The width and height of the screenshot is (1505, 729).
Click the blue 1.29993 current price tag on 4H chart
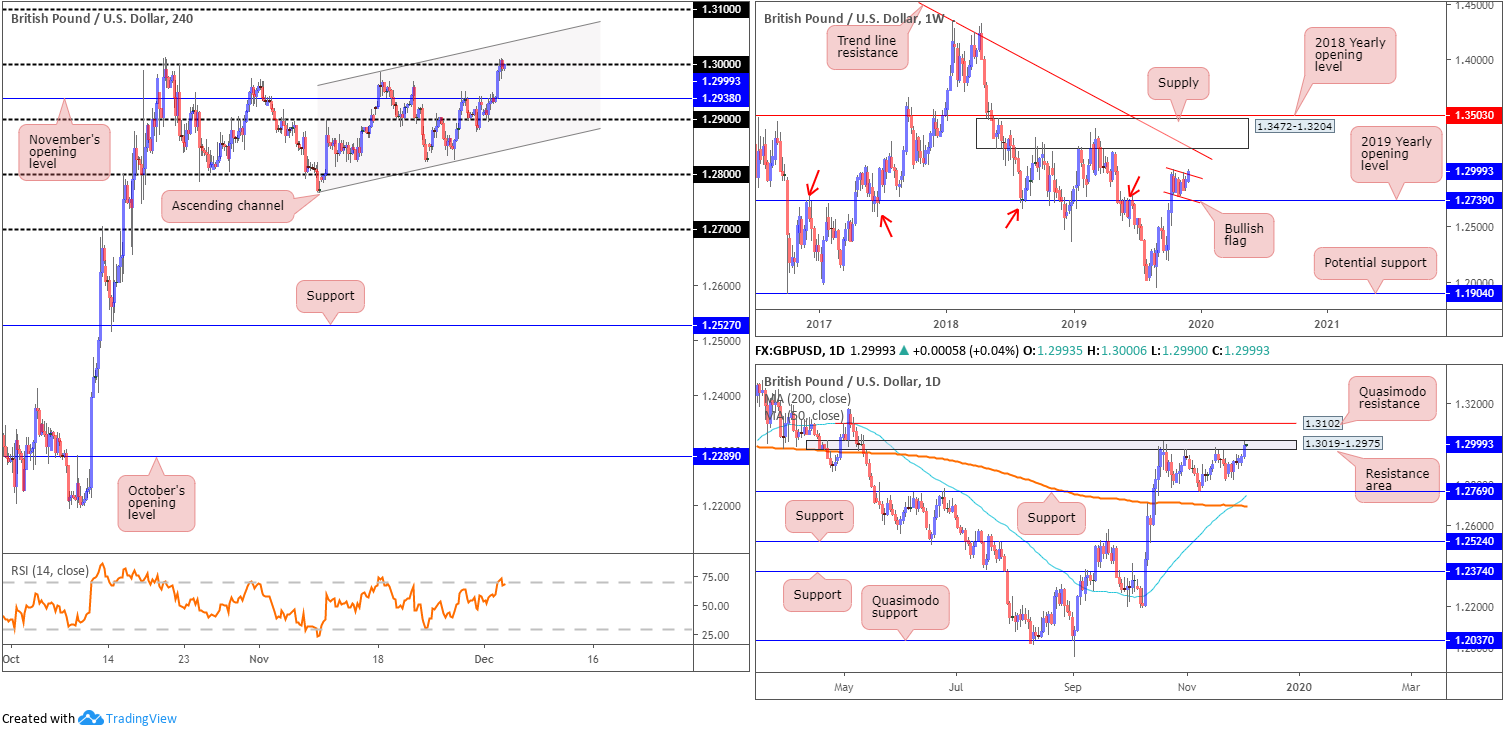pyautogui.click(x=720, y=81)
